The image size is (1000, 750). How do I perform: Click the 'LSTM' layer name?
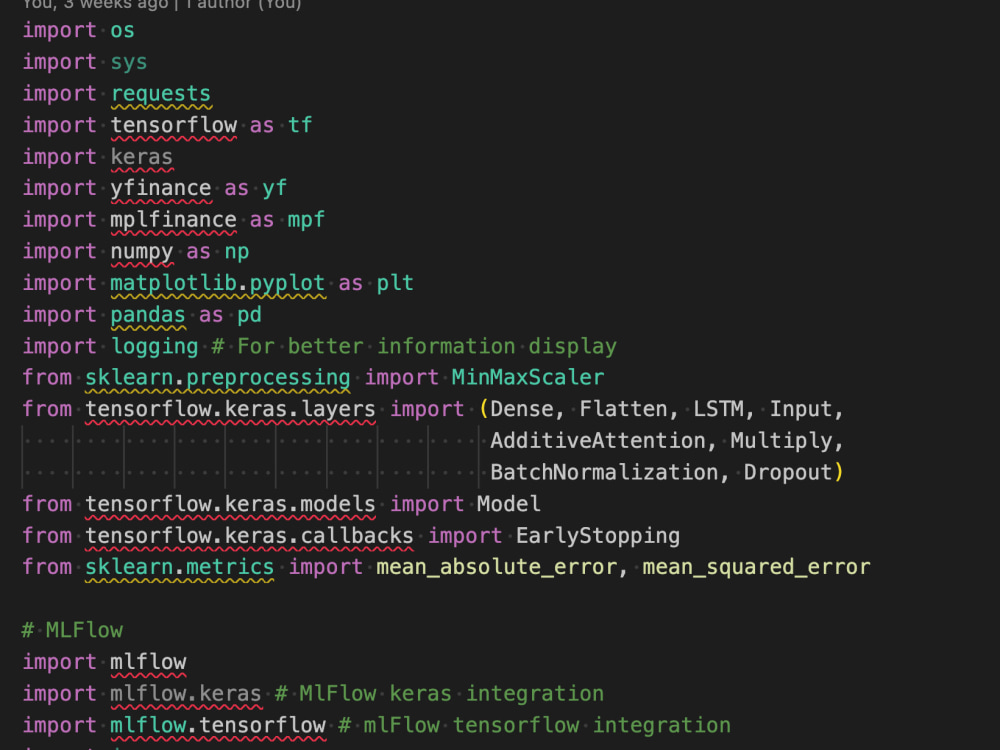(x=718, y=409)
